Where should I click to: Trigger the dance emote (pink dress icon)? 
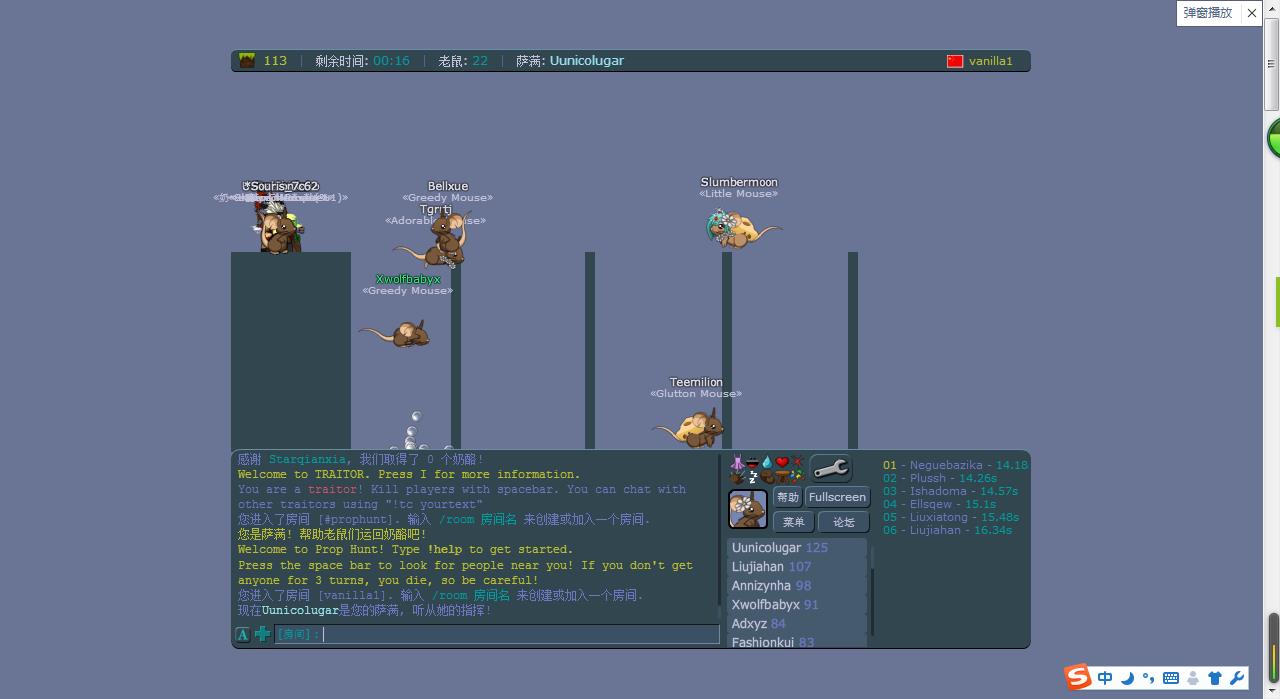click(x=737, y=462)
